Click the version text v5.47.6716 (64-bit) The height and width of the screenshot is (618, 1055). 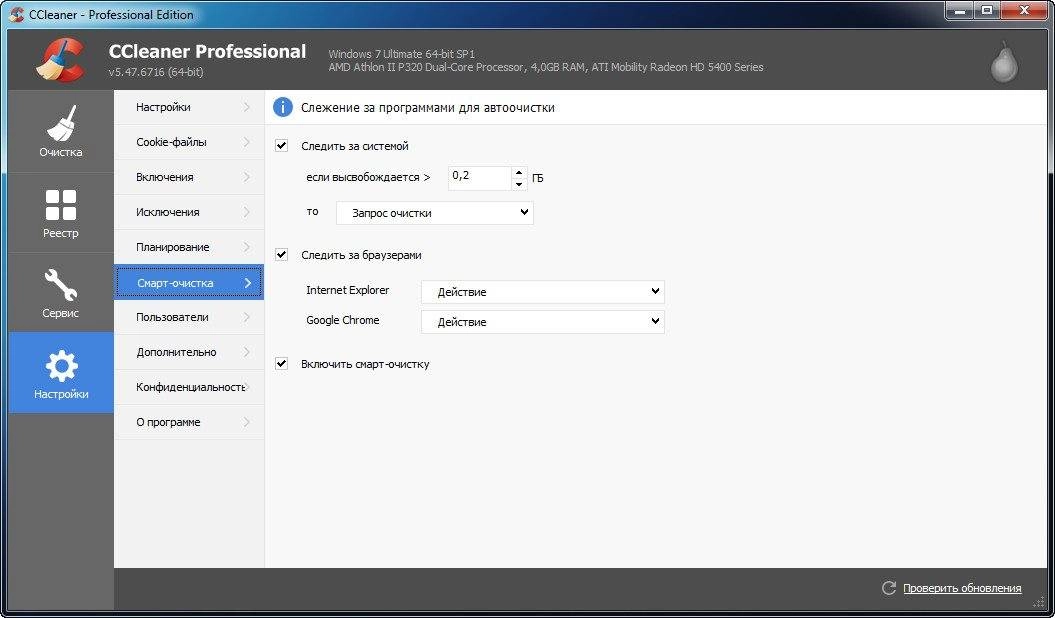tap(156, 71)
